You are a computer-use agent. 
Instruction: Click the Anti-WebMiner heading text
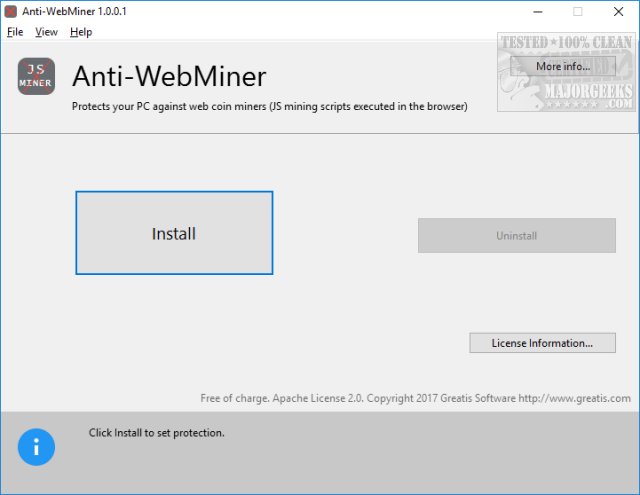pyautogui.click(x=169, y=76)
